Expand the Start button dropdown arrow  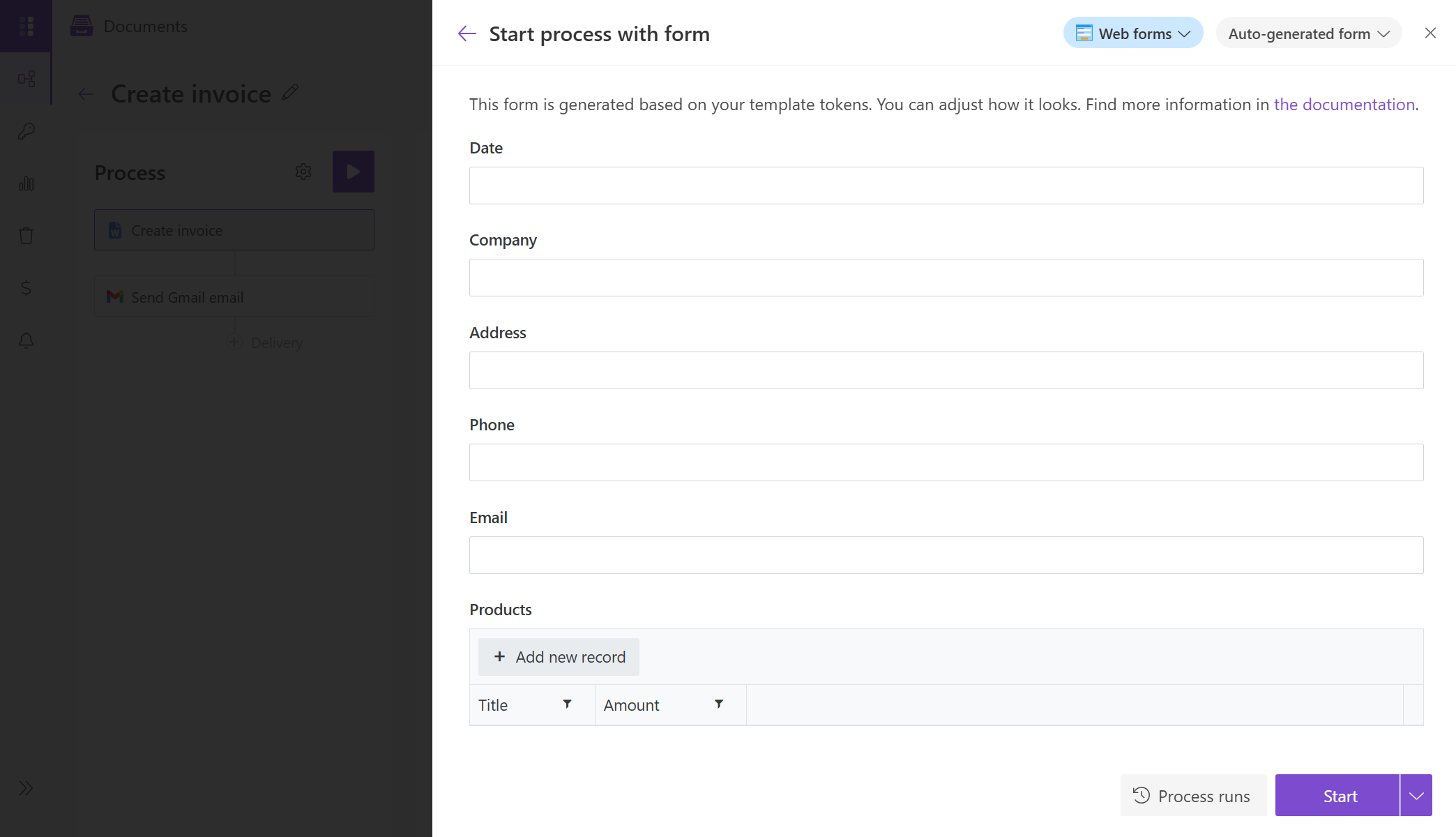(x=1416, y=795)
